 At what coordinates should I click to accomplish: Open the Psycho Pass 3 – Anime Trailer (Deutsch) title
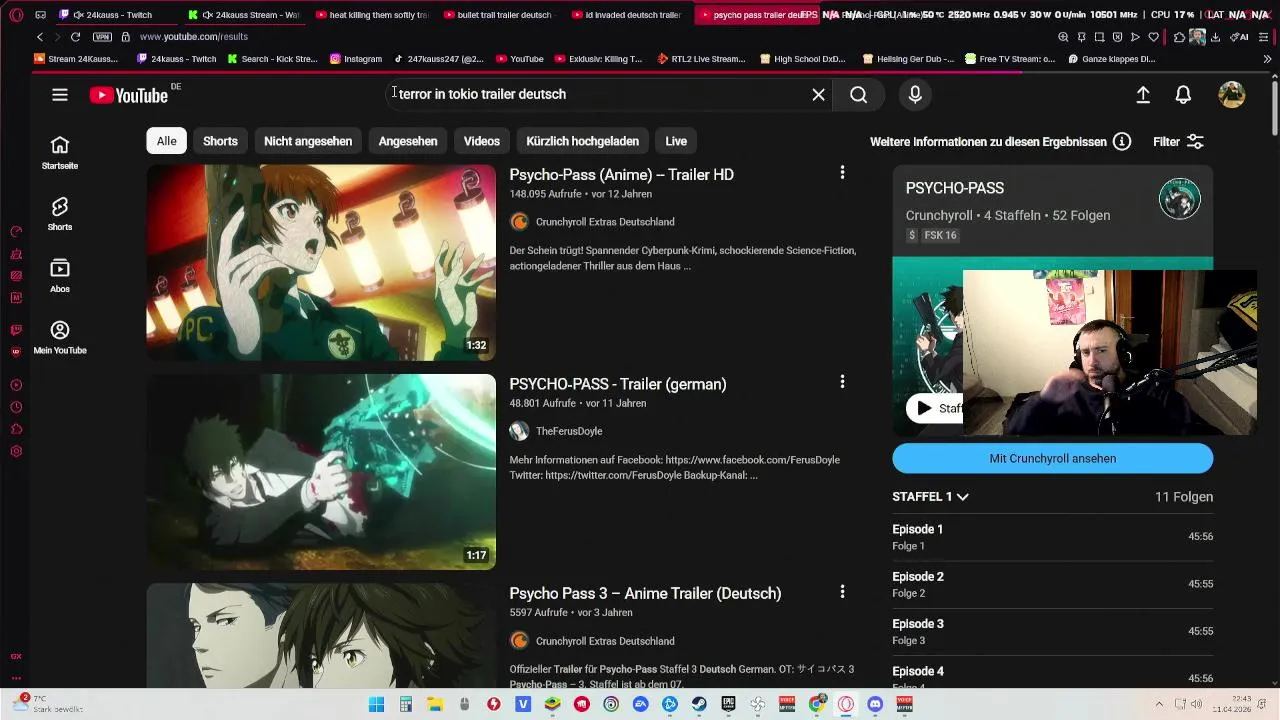click(645, 593)
